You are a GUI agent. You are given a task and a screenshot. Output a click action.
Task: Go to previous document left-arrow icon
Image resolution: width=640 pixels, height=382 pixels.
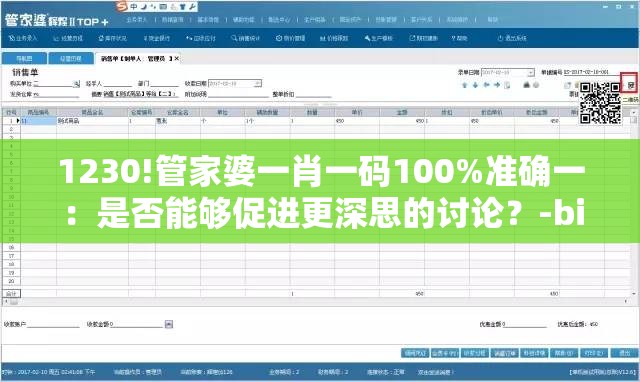pyautogui.click(x=486, y=85)
